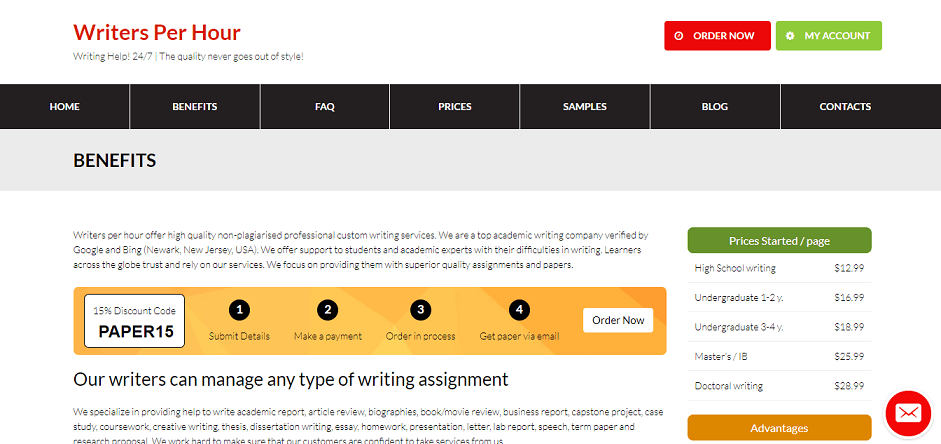Click the gear icon in My Account button

790,36
